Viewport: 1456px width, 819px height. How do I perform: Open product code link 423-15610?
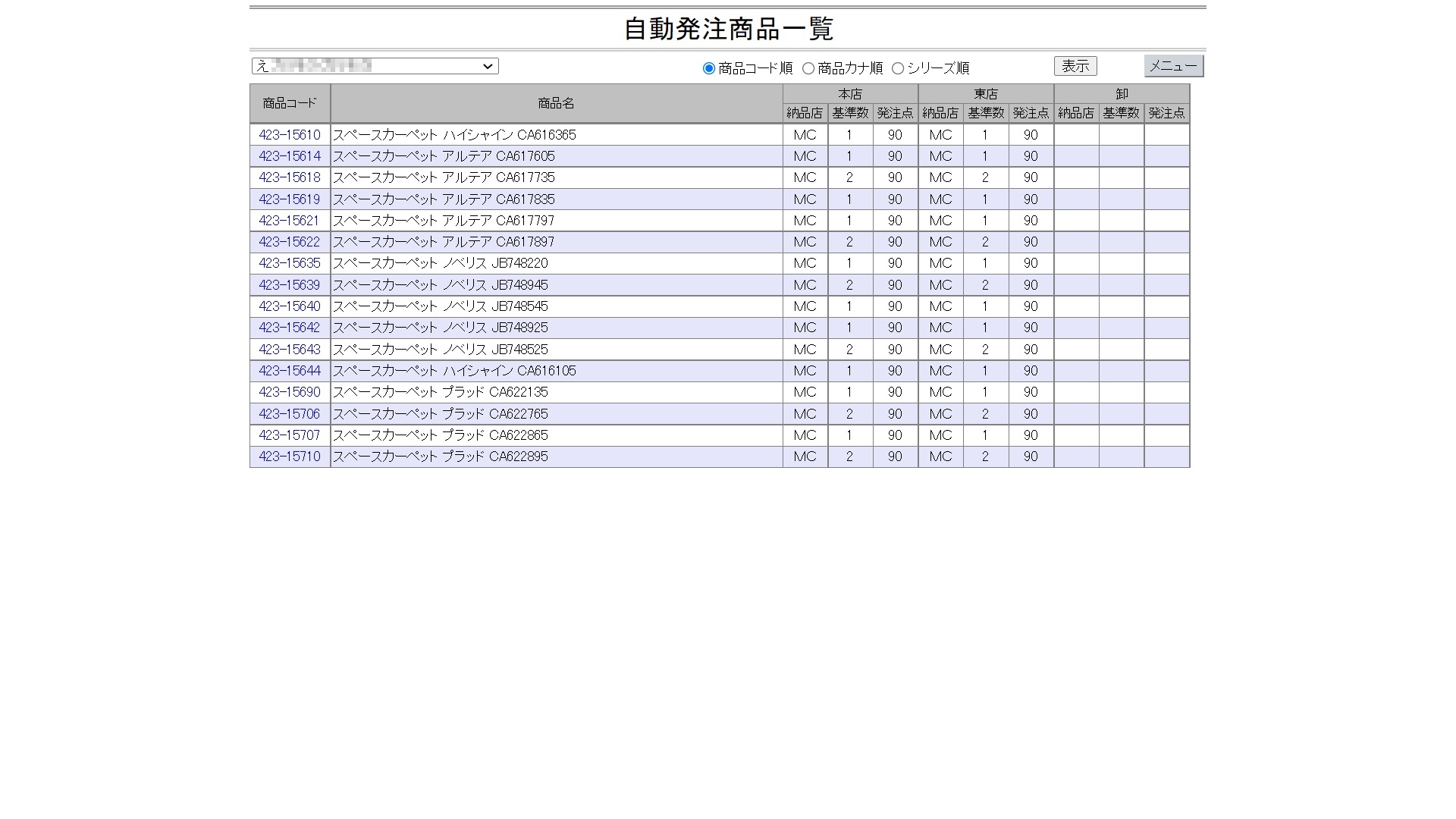pos(290,135)
